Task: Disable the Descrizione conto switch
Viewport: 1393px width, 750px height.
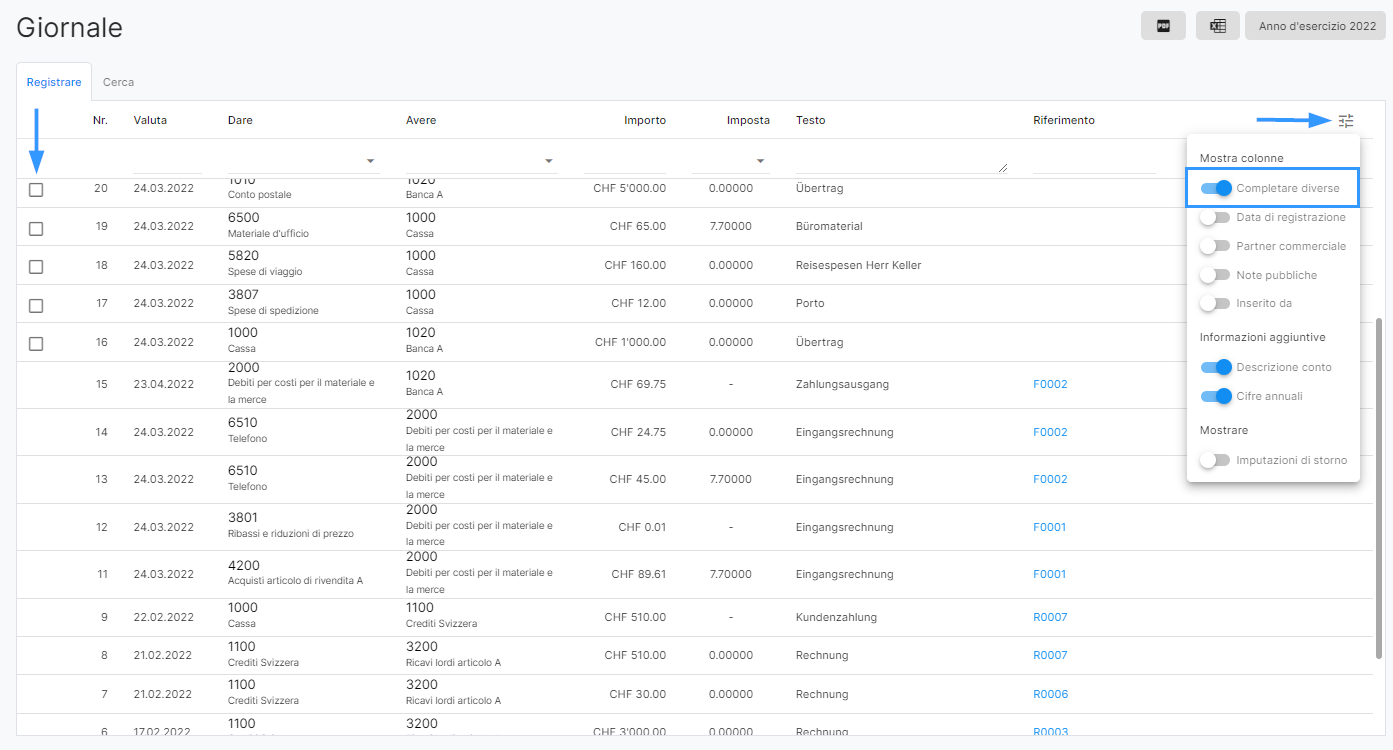Action: (x=1216, y=367)
